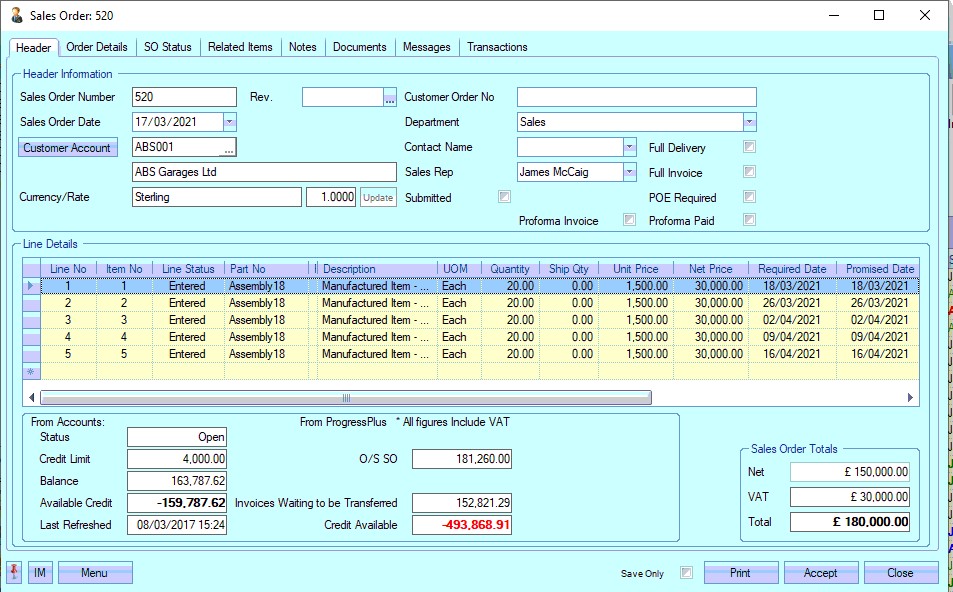953x592 pixels.
Task: Click the Customer Order No field
Action: click(x=636, y=97)
